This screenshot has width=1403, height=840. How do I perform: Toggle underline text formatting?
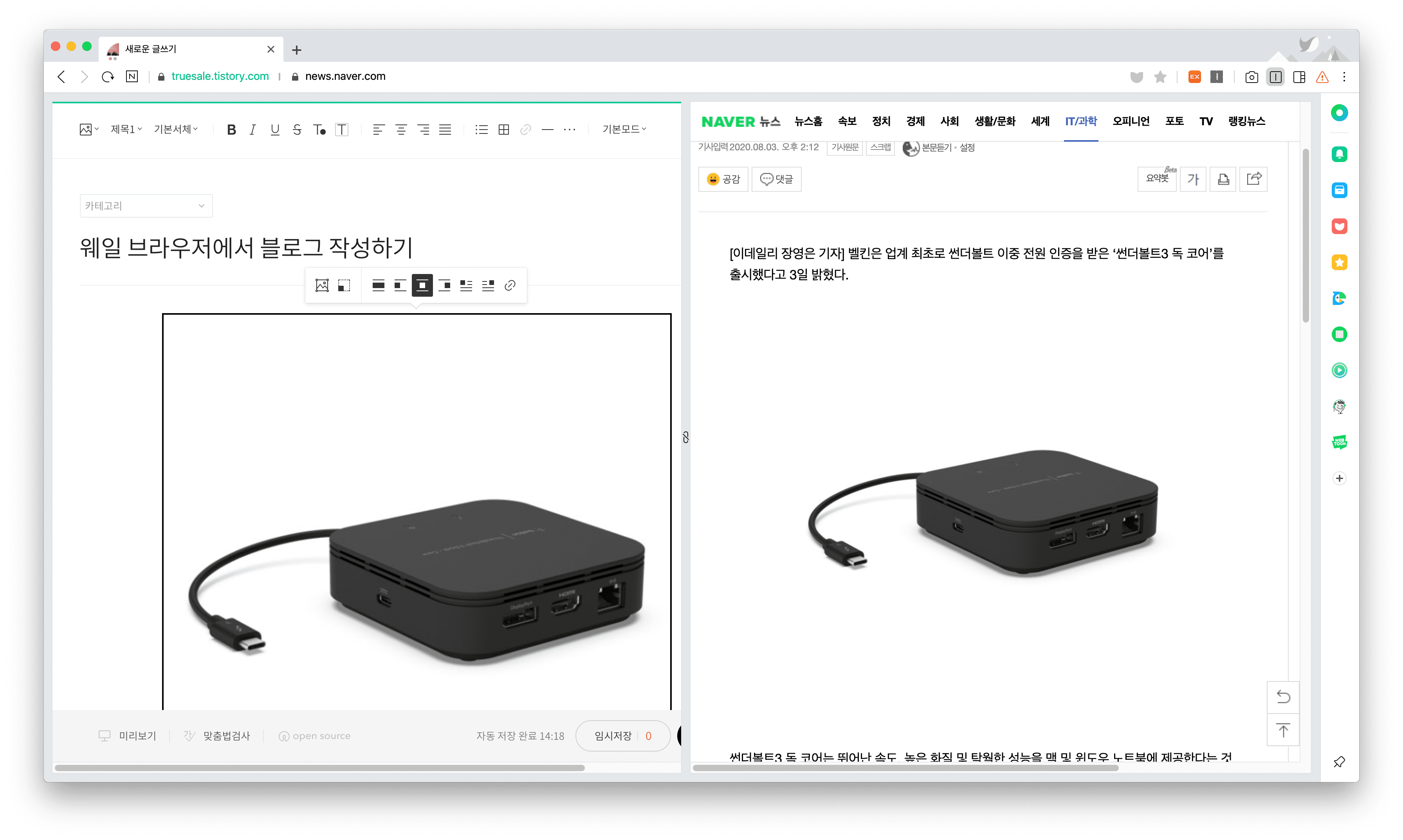(x=274, y=130)
